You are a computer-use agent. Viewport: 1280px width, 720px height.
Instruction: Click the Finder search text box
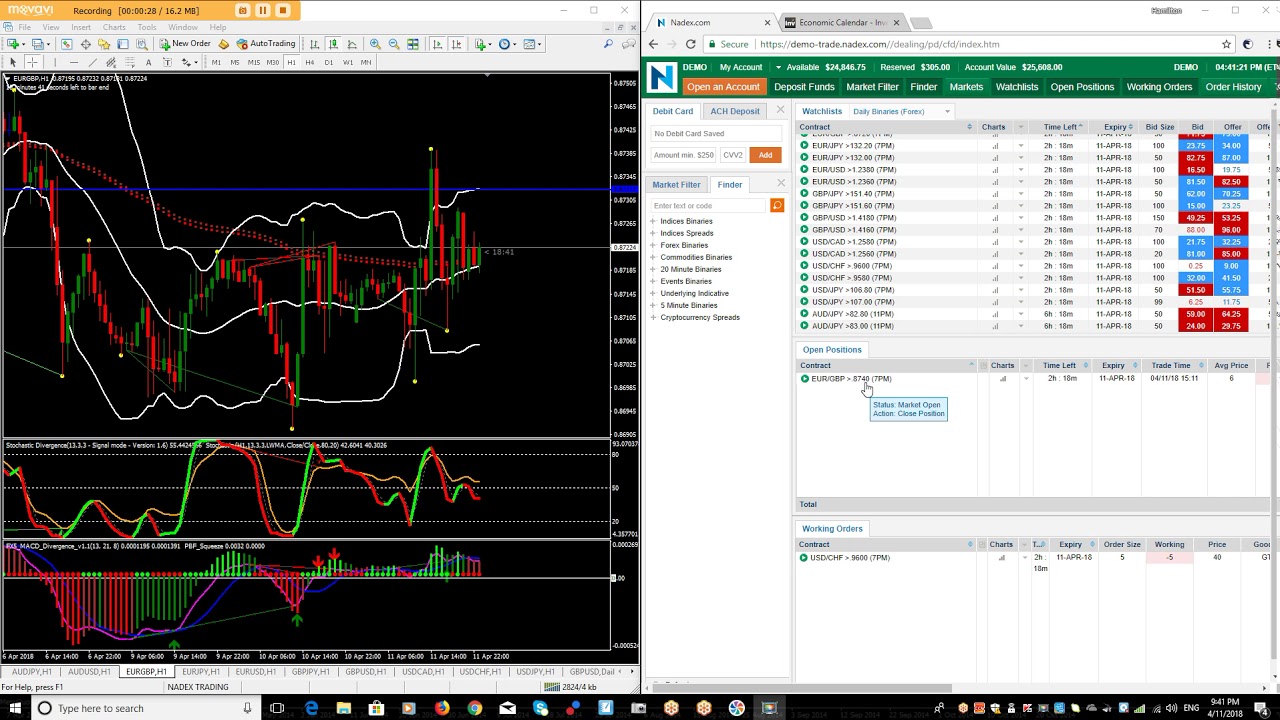pyautogui.click(x=708, y=206)
